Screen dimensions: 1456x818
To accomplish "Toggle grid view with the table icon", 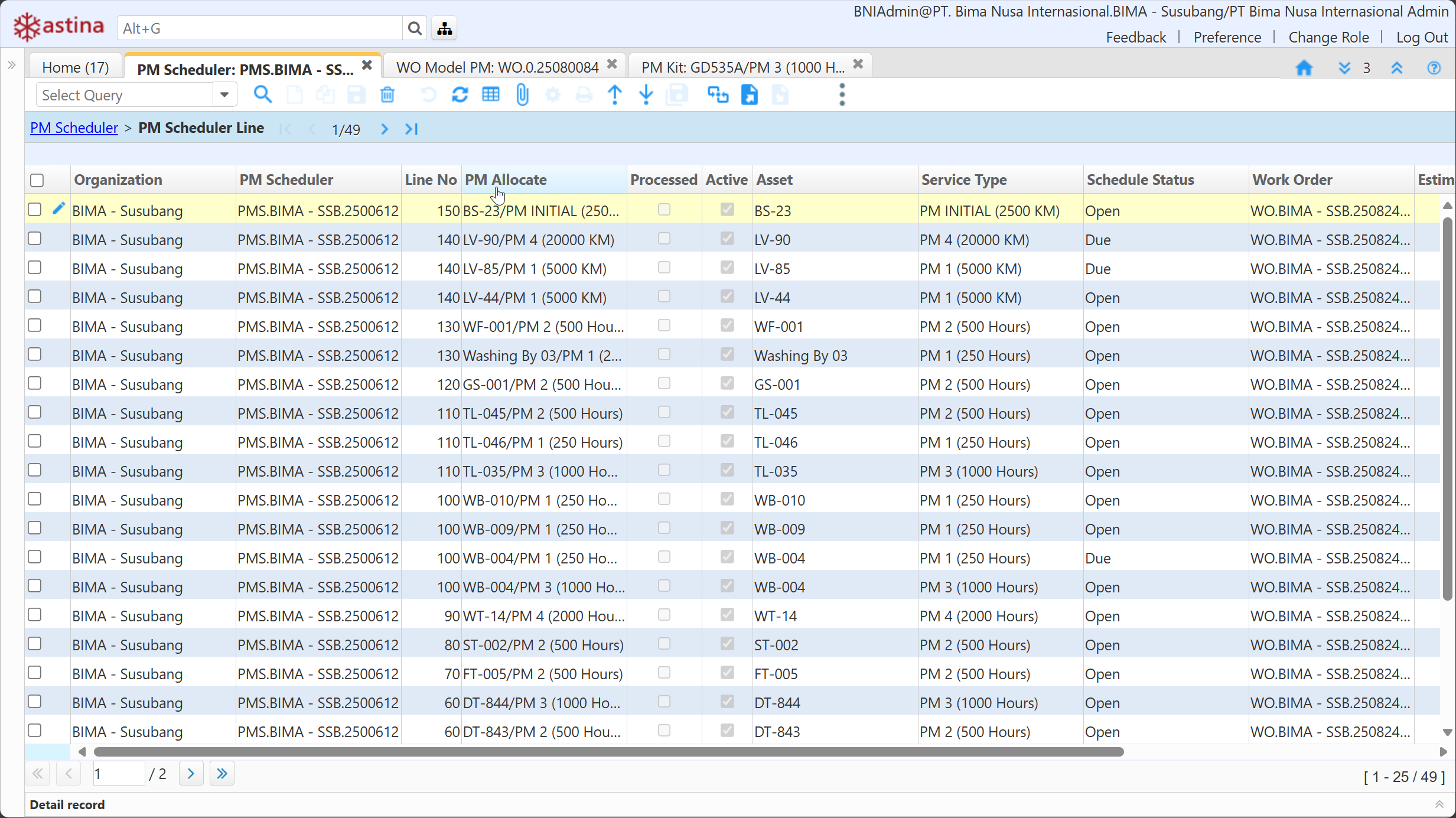I will coord(491,95).
